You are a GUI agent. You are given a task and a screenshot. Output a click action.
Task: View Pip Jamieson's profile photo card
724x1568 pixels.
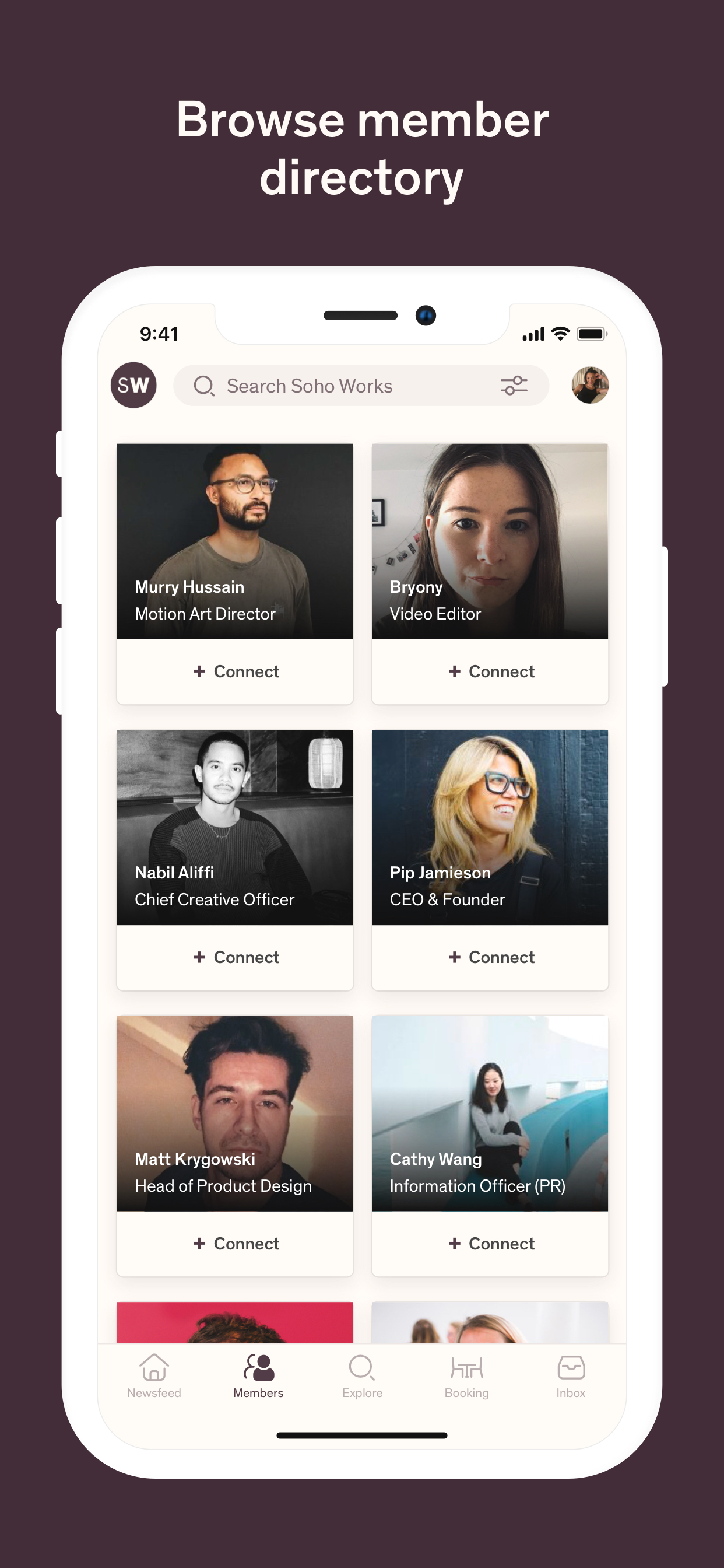point(490,827)
